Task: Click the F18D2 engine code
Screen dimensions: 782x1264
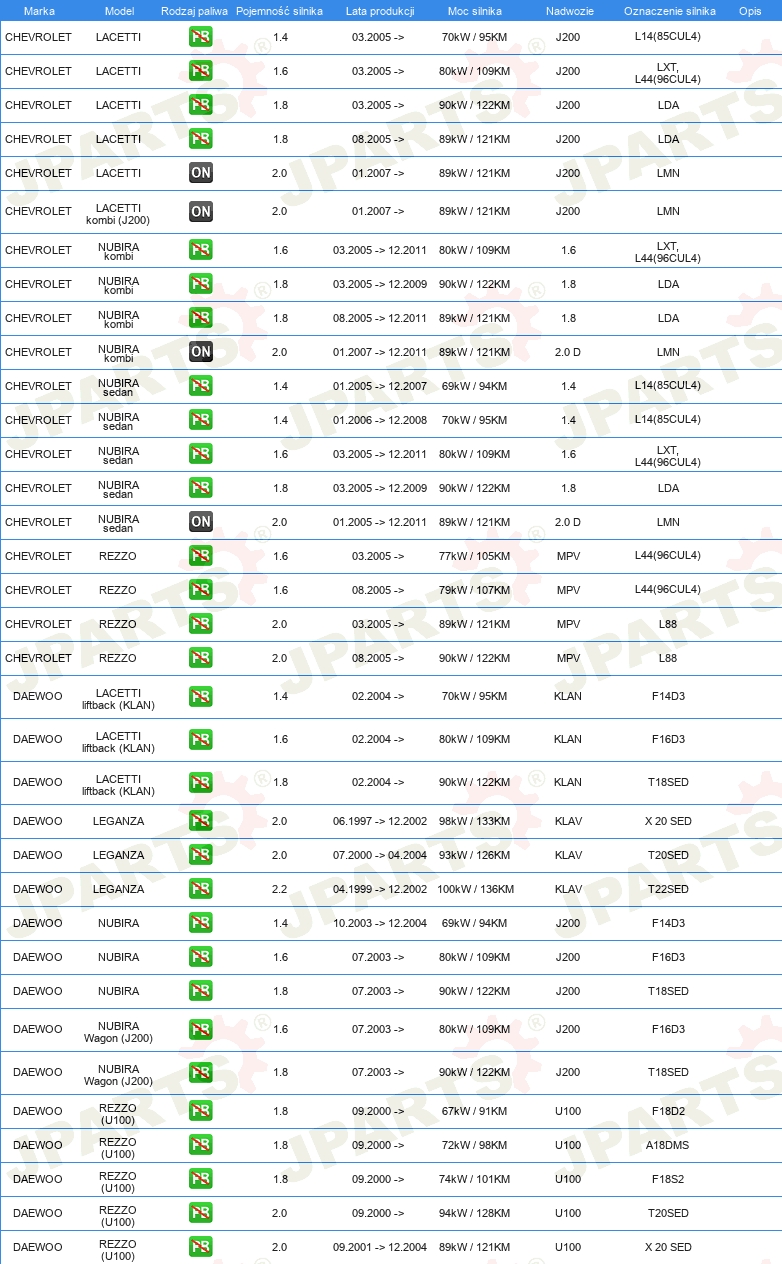Action: (668, 1111)
